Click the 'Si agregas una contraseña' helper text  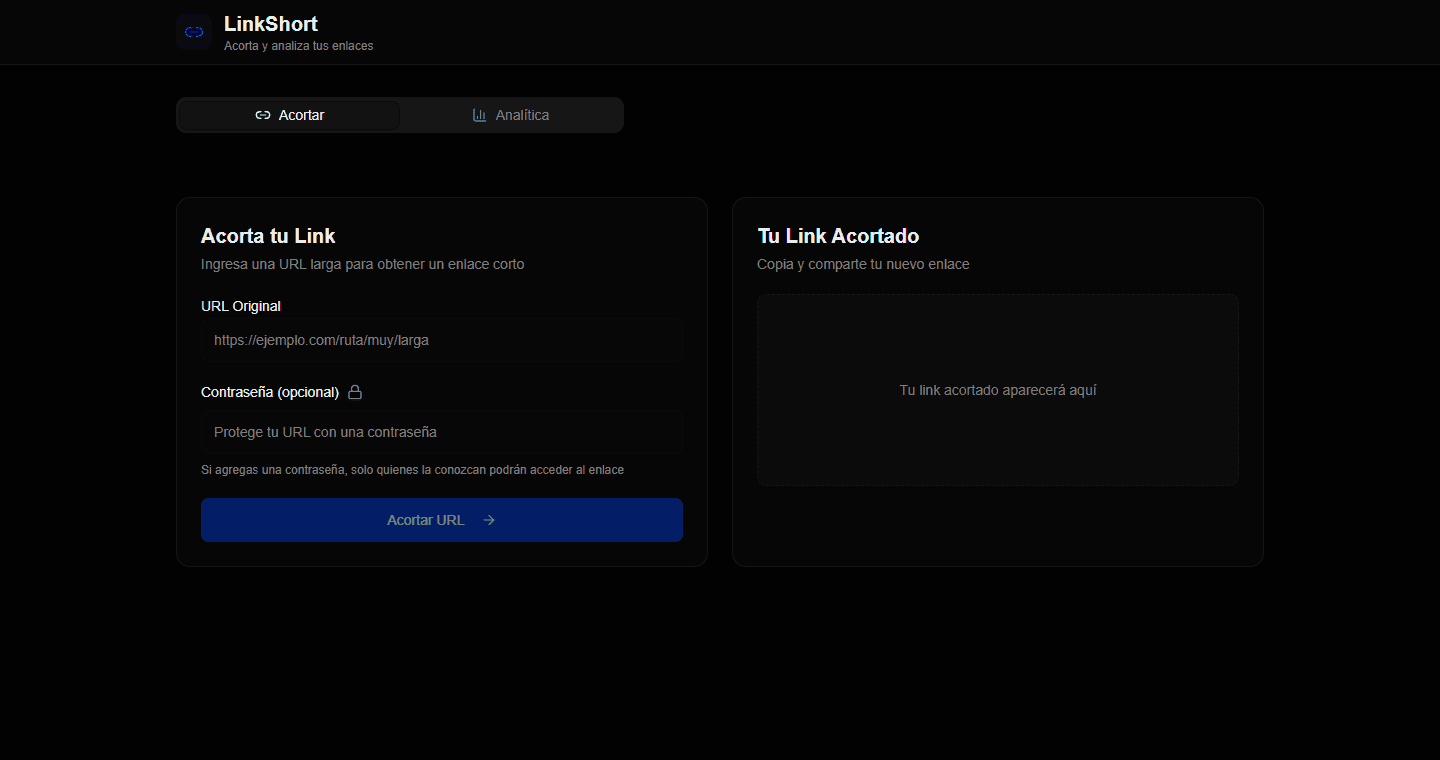[412, 470]
